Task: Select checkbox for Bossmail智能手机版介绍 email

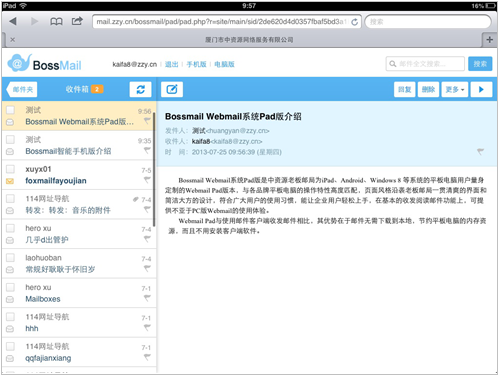Action: 10,139
